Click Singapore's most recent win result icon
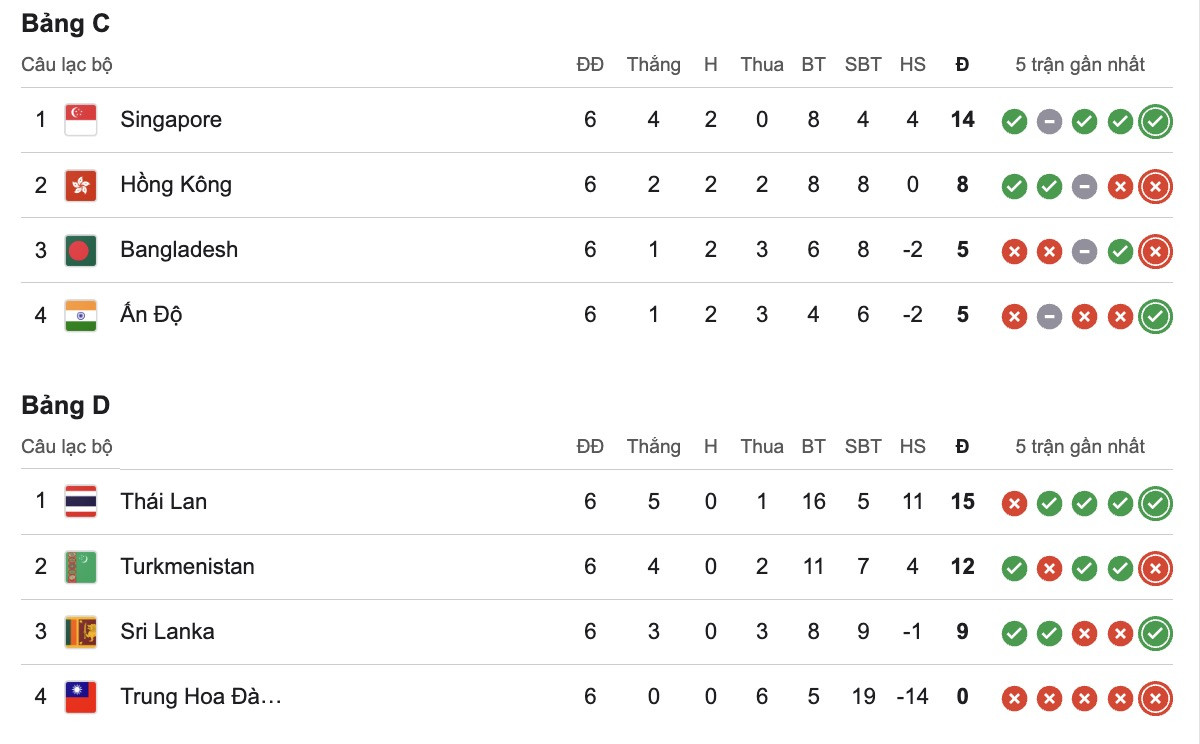The height and width of the screenshot is (744, 1200). coord(1155,122)
